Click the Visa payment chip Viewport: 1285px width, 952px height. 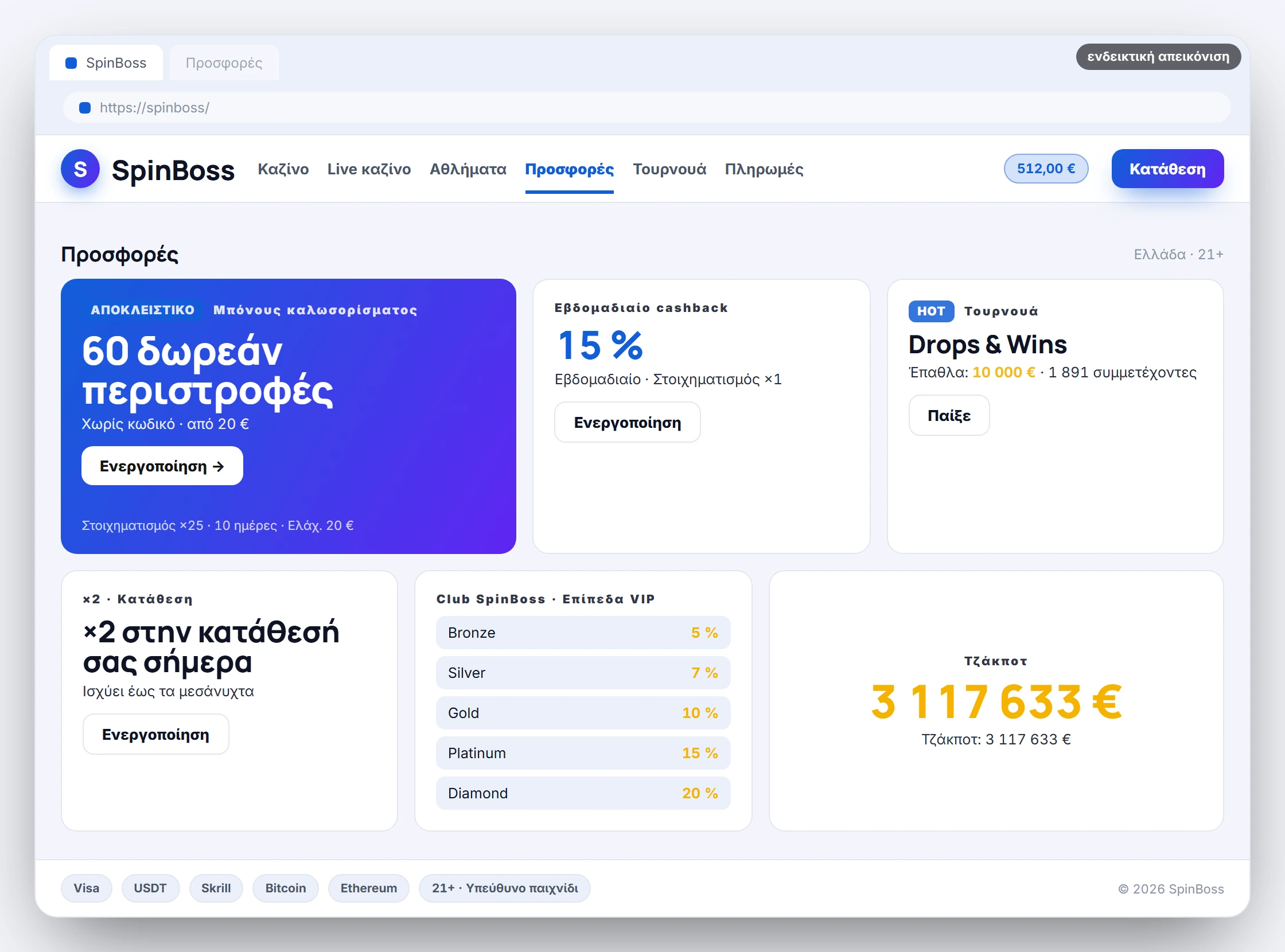pos(87,888)
